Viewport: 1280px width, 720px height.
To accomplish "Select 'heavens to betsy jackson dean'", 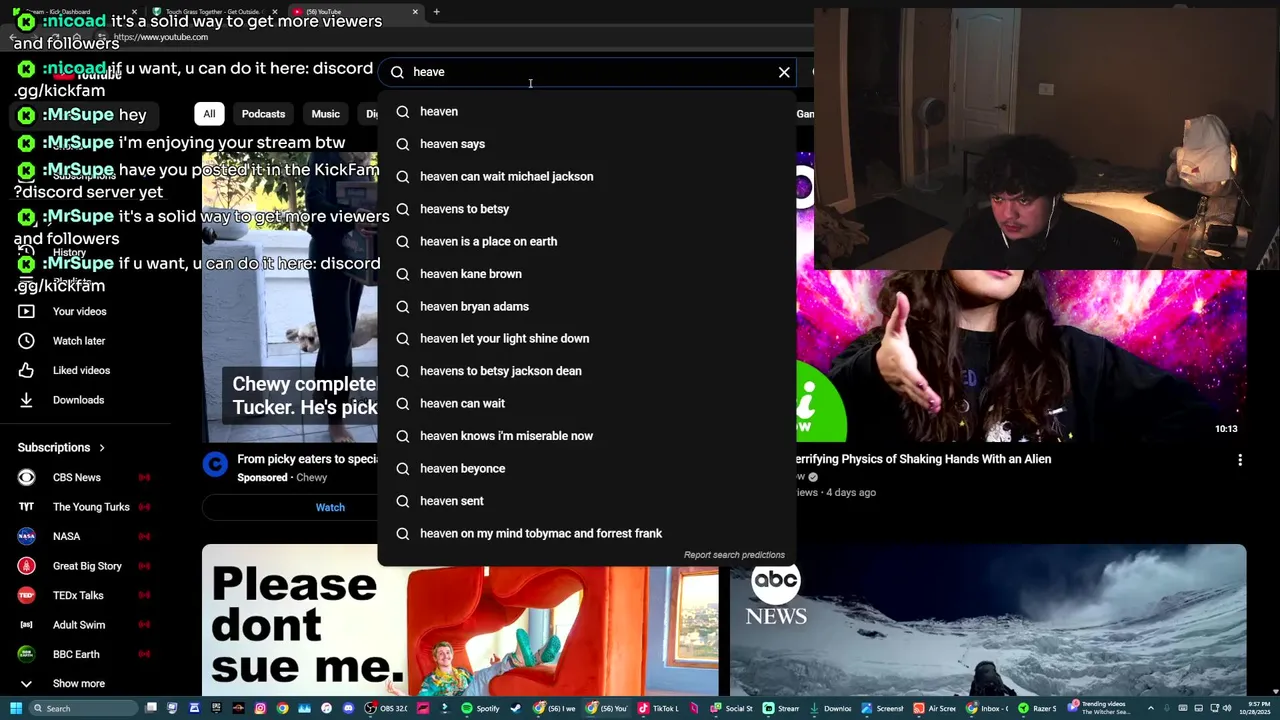I will tap(587, 371).
